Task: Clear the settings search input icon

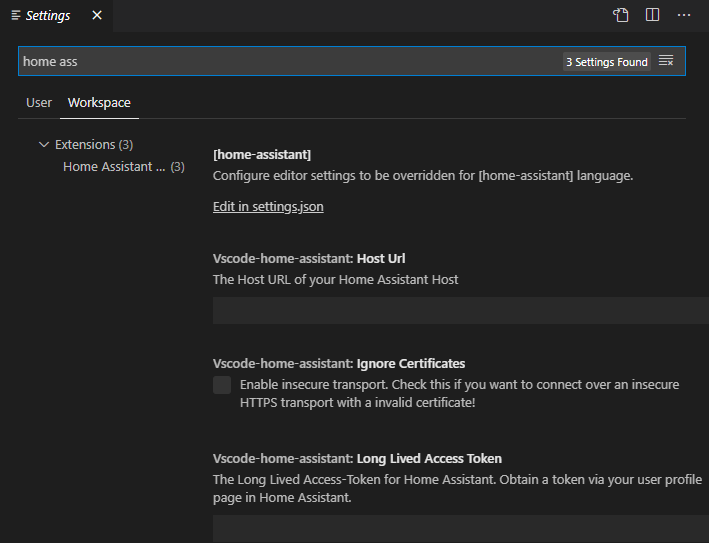Action: pos(666,61)
